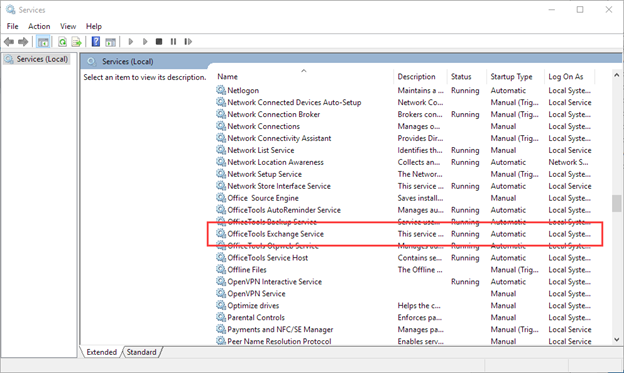Click the Network S... log on value
This screenshot has height=373, width=624.
pyautogui.click(x=568, y=162)
